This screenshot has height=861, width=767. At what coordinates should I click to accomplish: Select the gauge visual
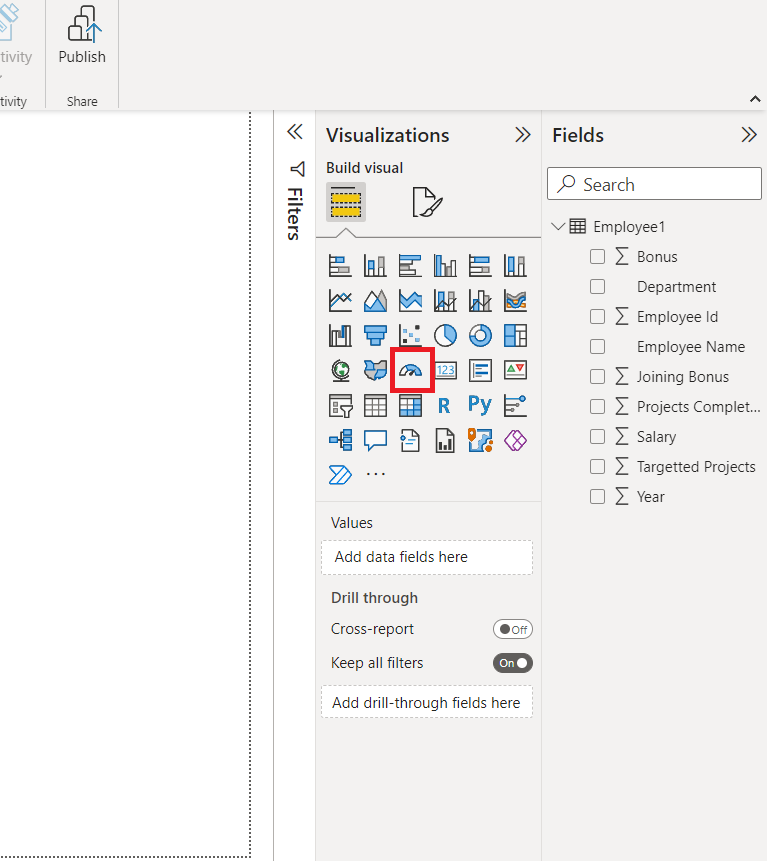(411, 371)
